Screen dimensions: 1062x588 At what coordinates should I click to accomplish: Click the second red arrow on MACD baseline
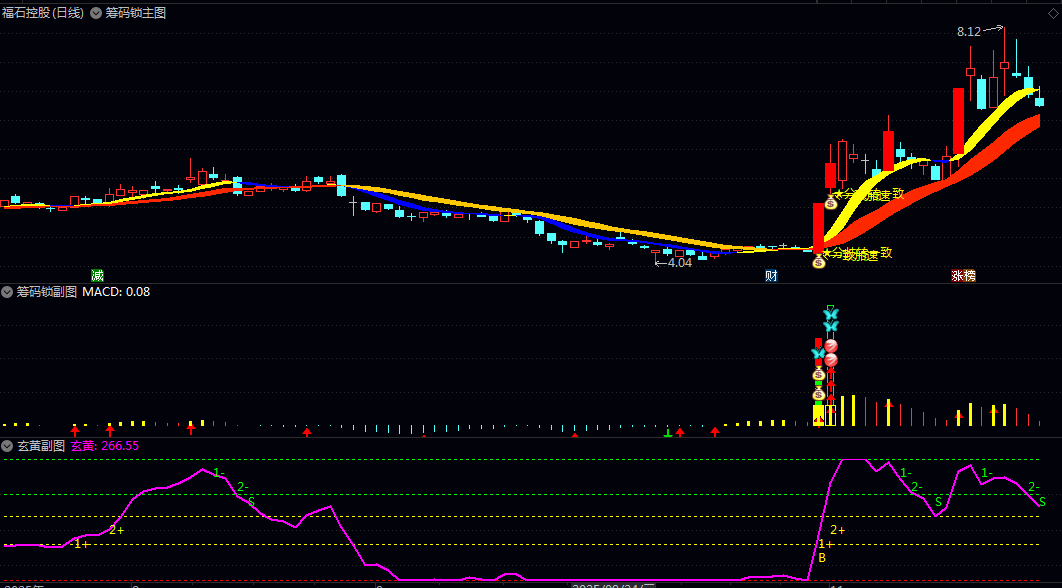tap(110, 430)
